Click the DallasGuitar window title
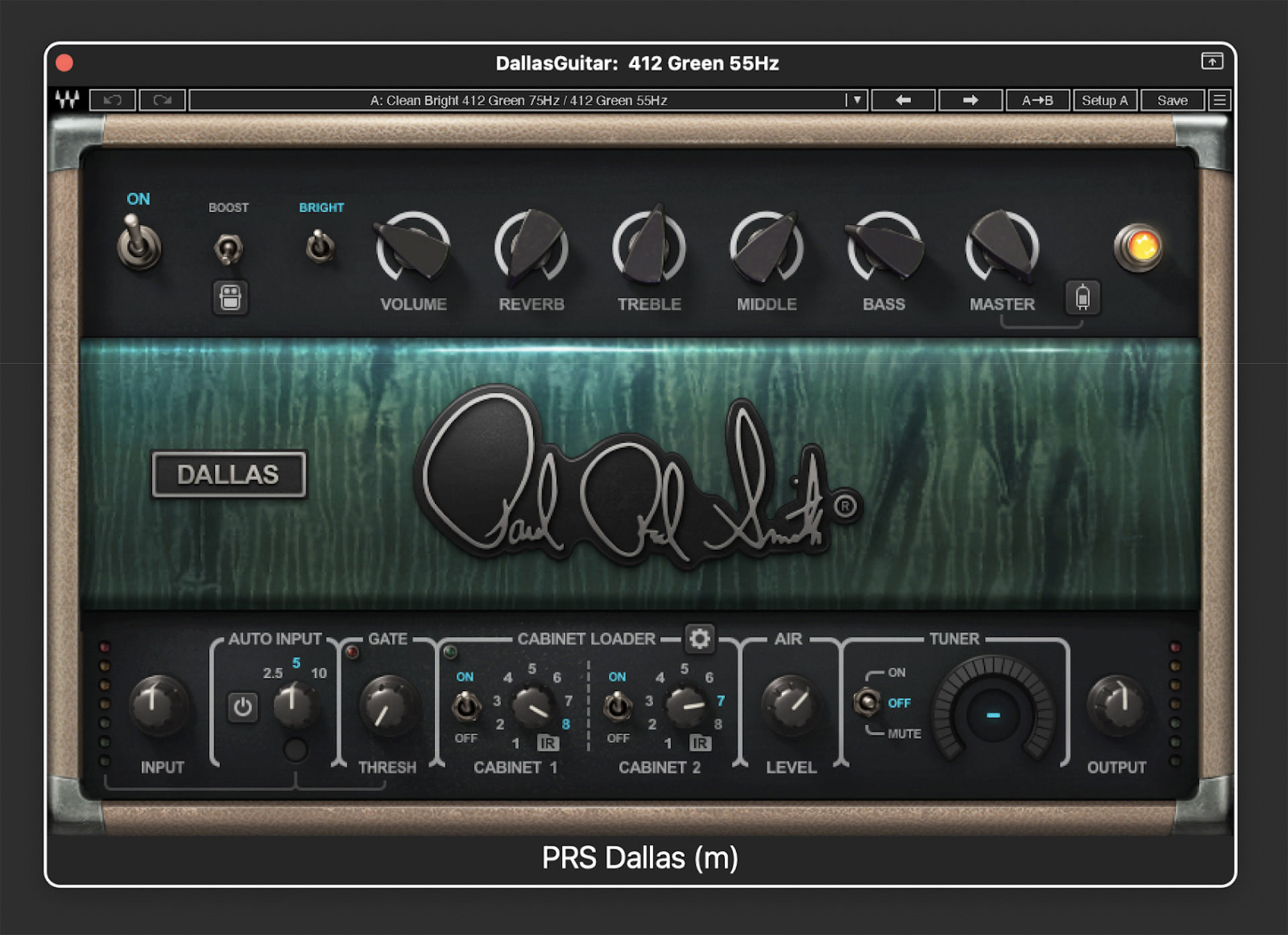The height and width of the screenshot is (935, 1288). [637, 63]
